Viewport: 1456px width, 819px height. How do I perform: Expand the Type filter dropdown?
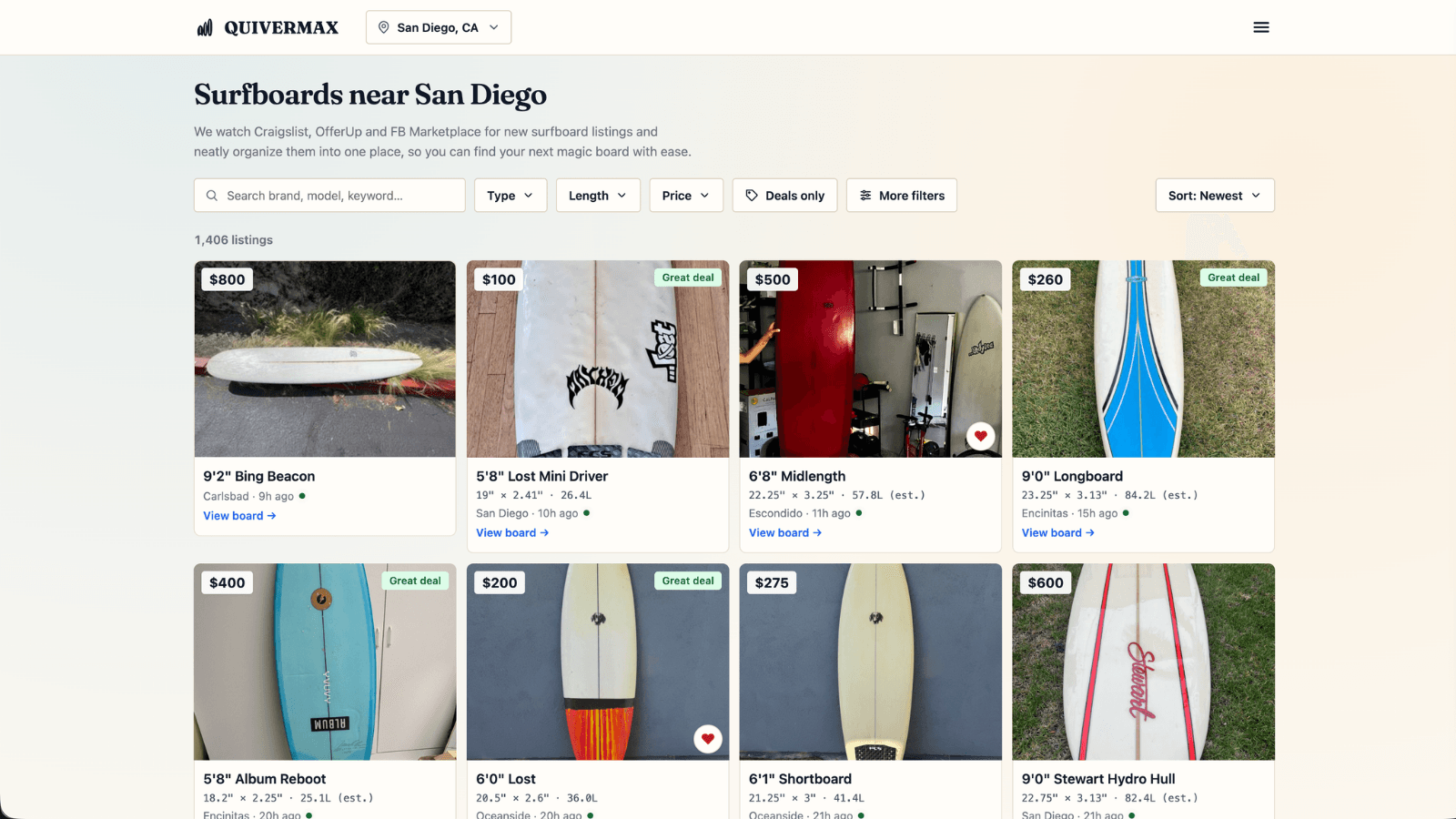[511, 196]
